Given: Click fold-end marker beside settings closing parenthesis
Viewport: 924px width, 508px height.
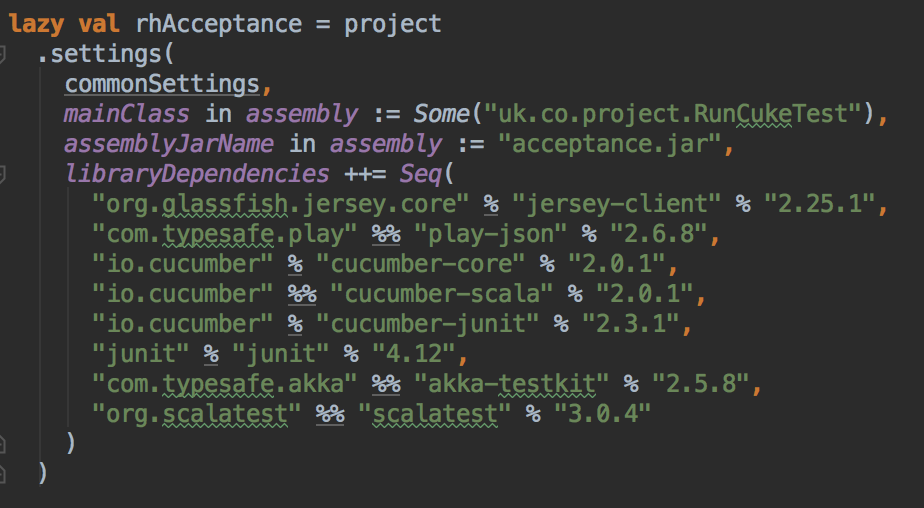Looking at the screenshot, I should (4, 471).
